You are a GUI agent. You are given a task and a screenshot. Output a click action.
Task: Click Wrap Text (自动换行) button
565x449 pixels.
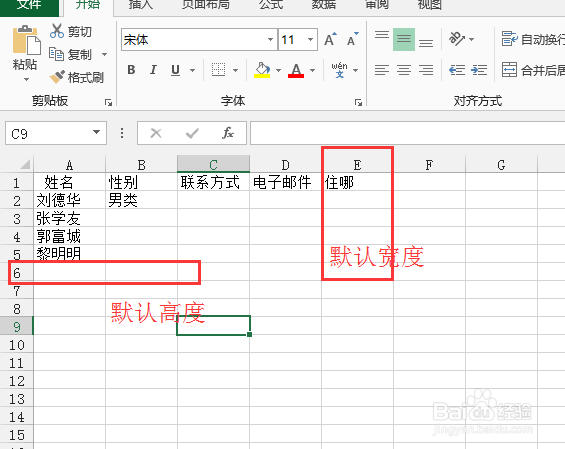[x=533, y=39]
